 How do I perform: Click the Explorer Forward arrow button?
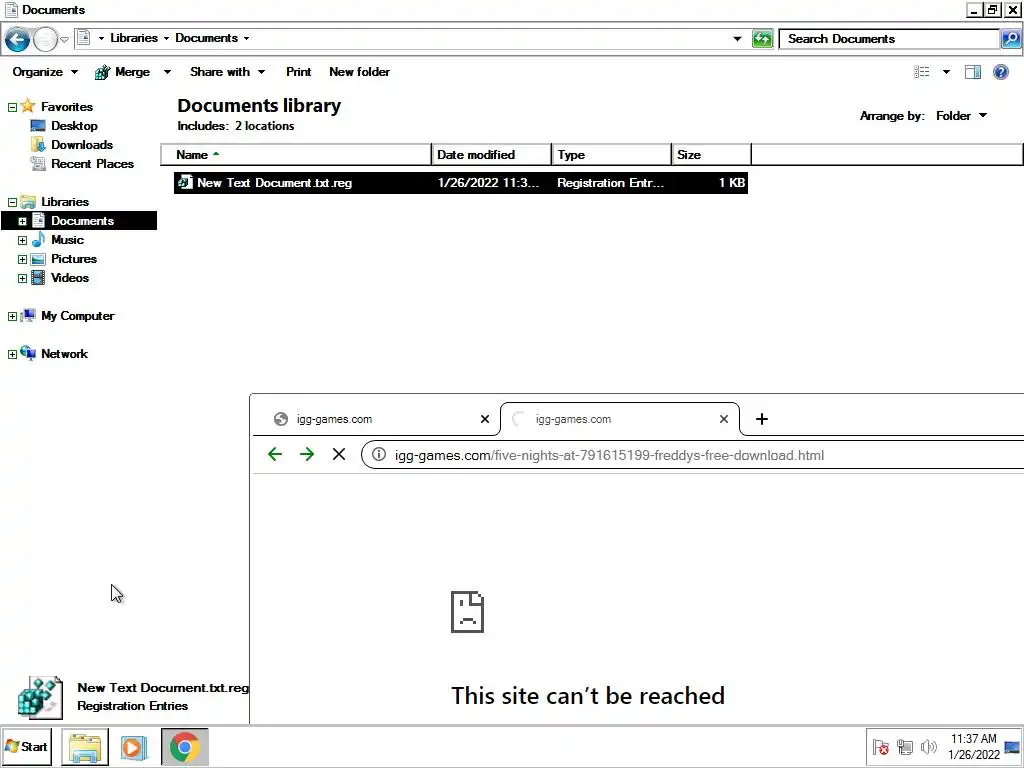tap(45, 39)
